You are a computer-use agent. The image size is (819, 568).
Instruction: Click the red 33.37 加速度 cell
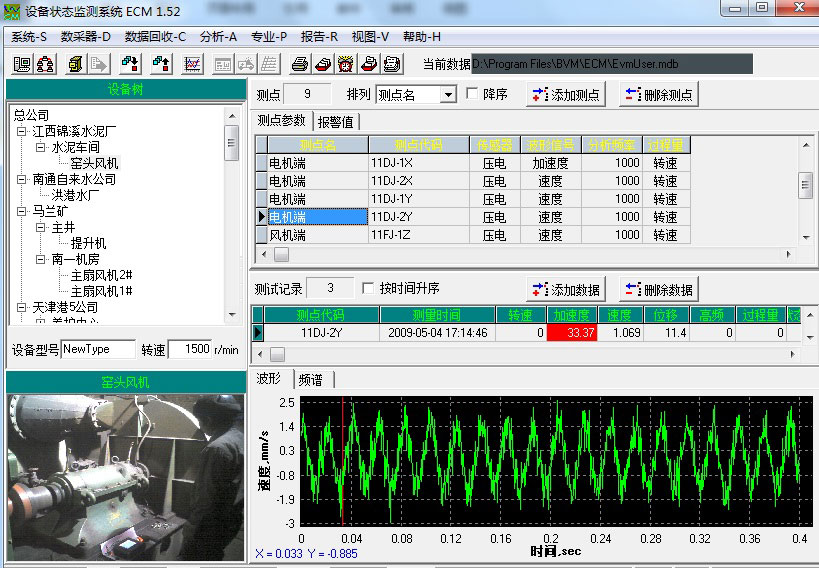tap(571, 333)
